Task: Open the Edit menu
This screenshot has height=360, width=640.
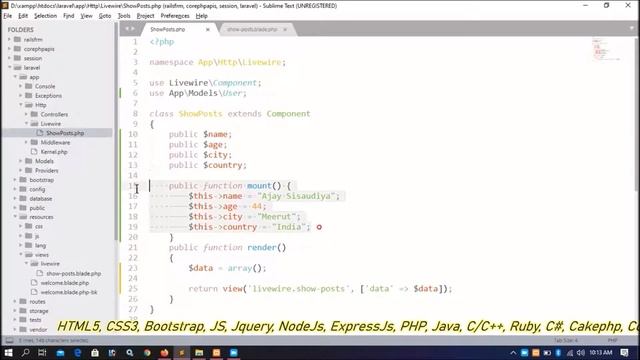Action: [23, 16]
